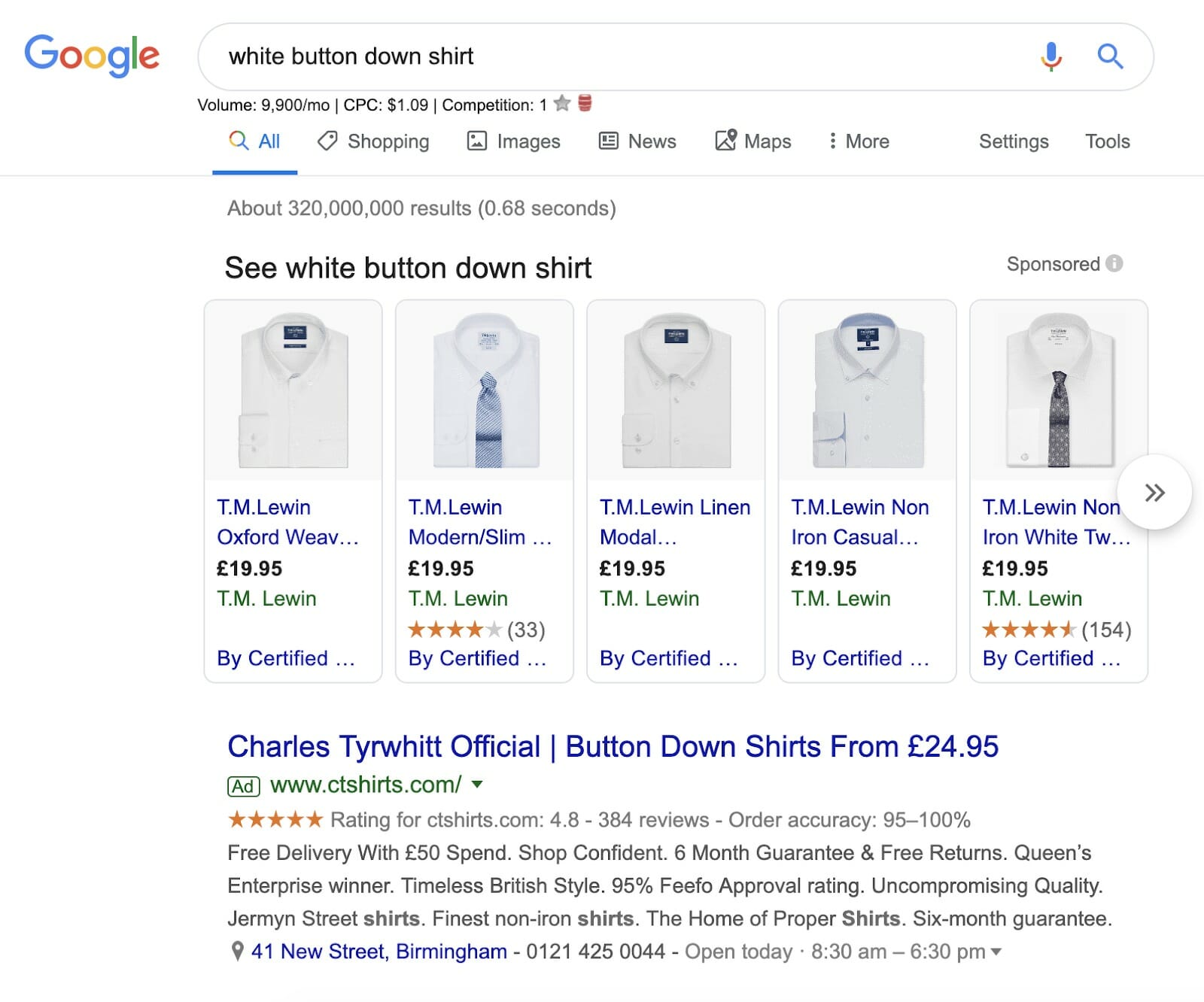
Task: Expand the ctshirts.com ad URL dropdown arrow
Action: (x=477, y=785)
